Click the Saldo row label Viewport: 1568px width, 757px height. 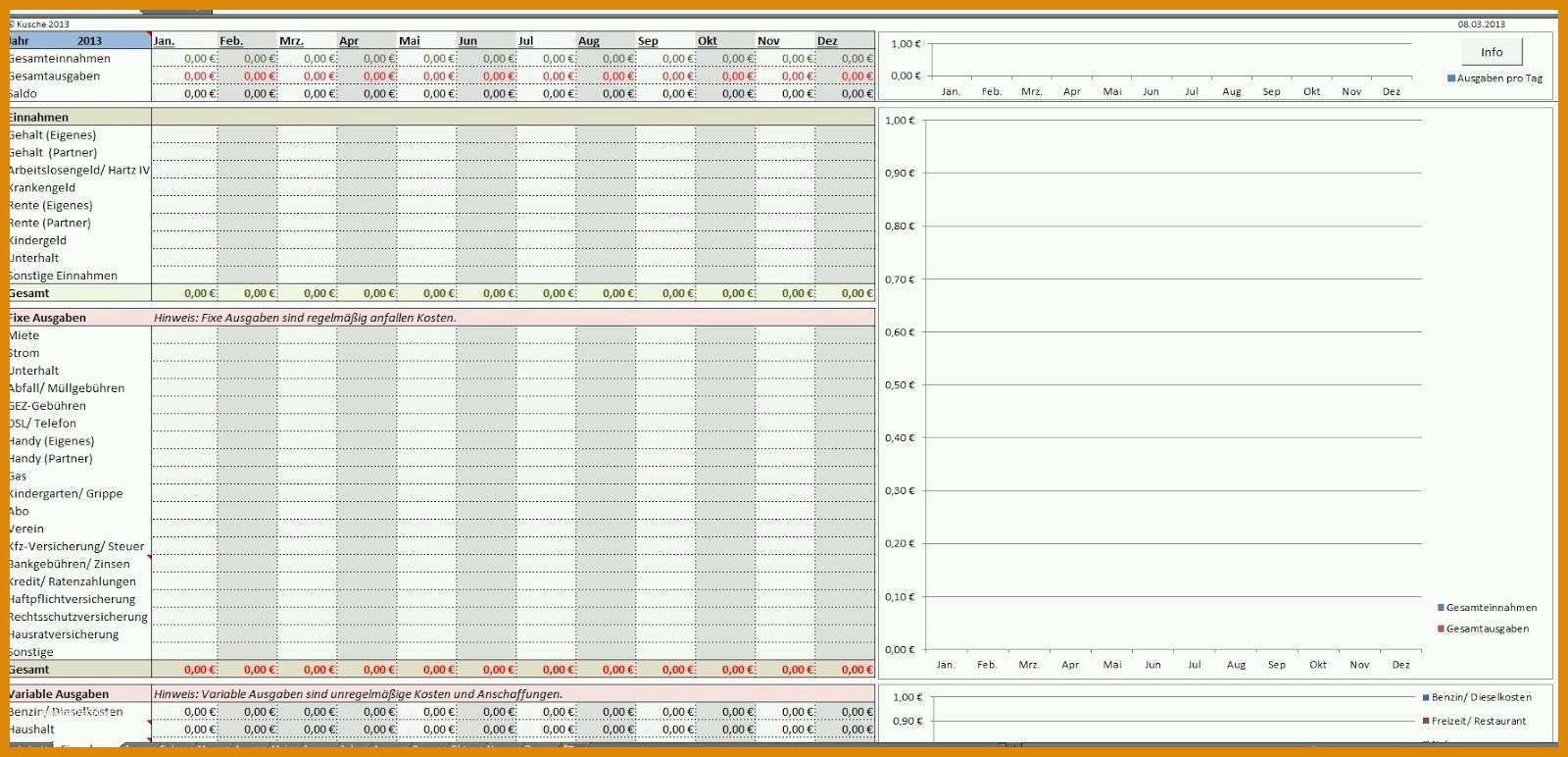23,94
